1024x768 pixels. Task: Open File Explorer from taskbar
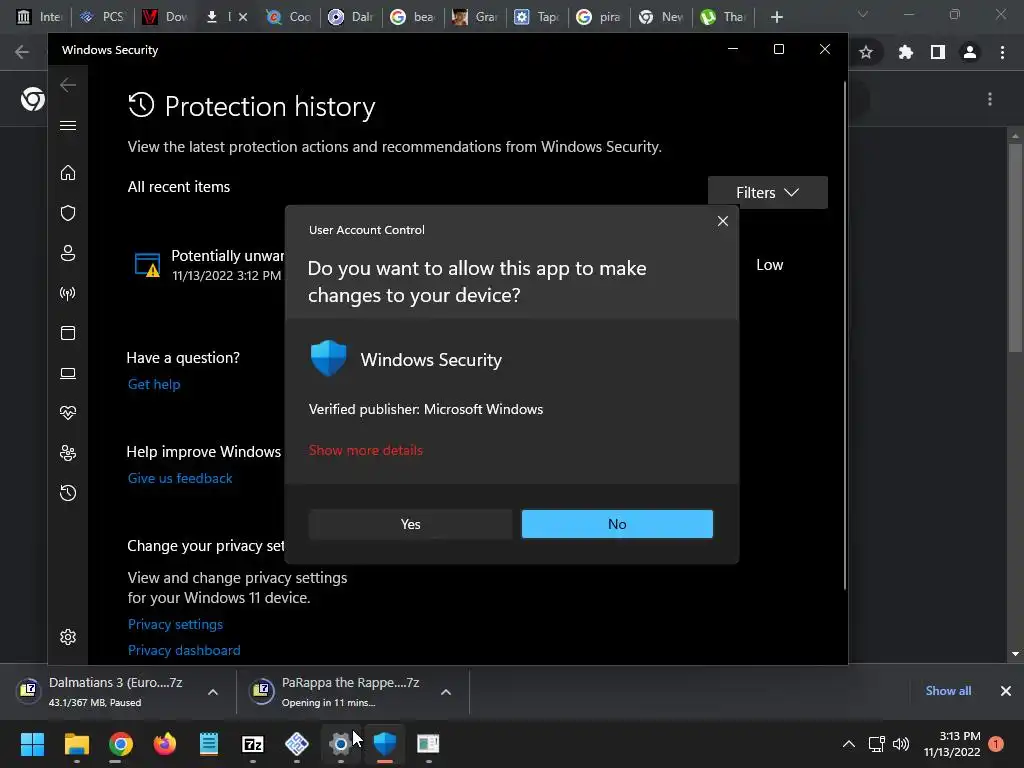76,744
